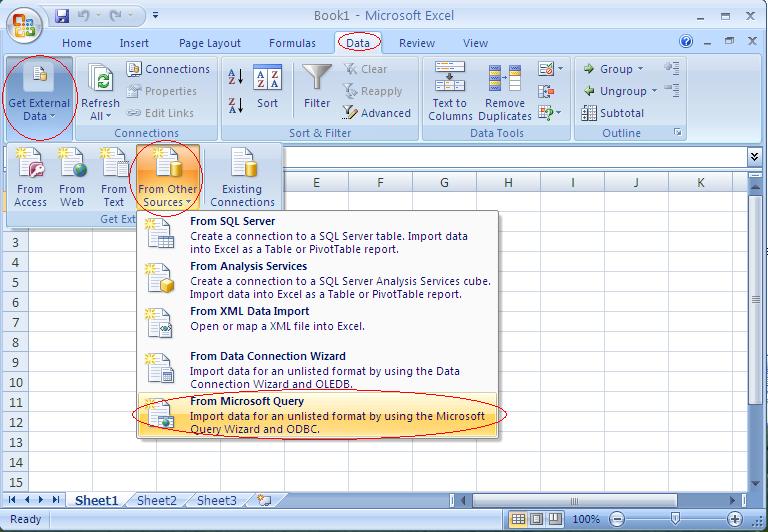Sort Z to A descending

(x=236, y=105)
